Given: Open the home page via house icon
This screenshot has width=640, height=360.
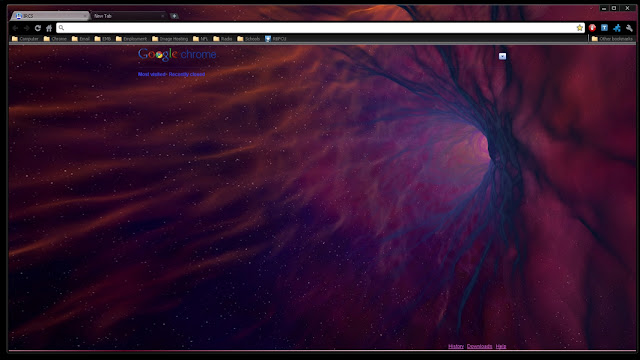Looking at the screenshot, I should [x=49, y=28].
